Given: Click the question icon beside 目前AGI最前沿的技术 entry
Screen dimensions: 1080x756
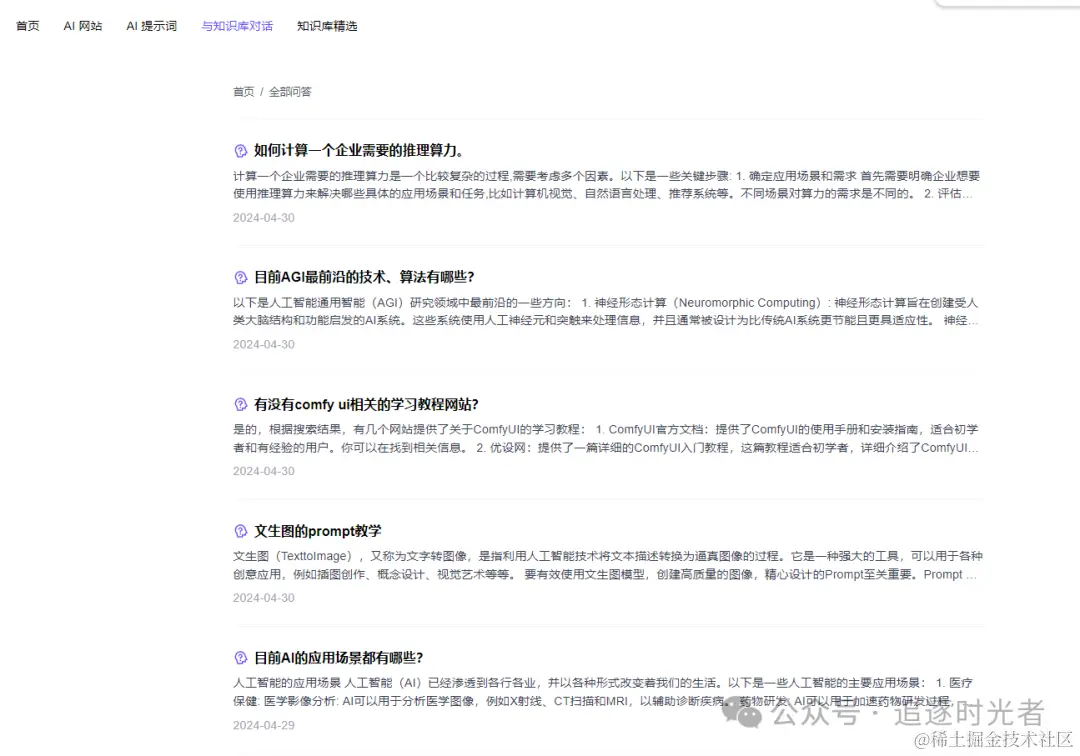Looking at the screenshot, I should [x=239, y=277].
